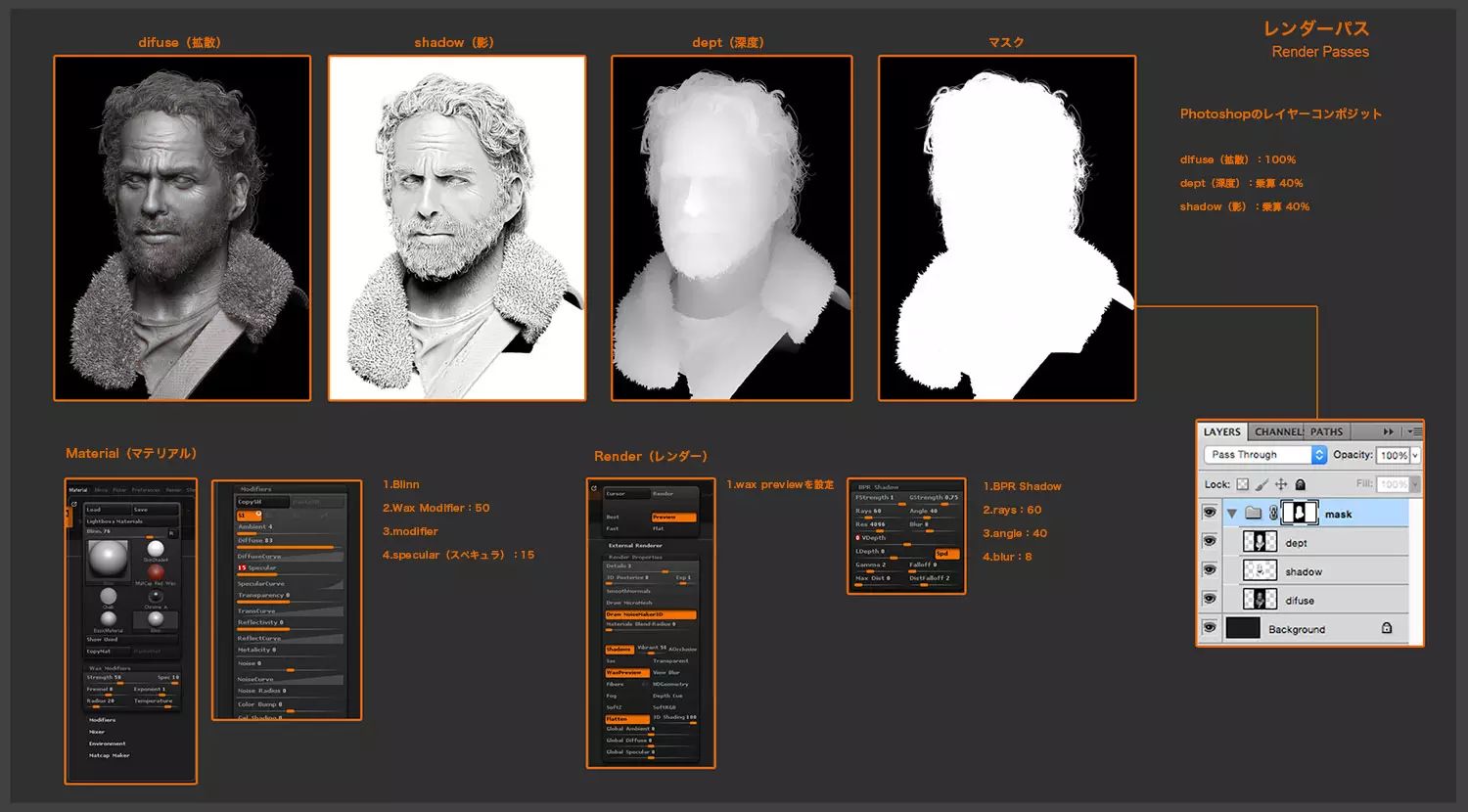Click the CopySH button
Image resolution: width=1468 pixels, height=812 pixels.
[263, 502]
